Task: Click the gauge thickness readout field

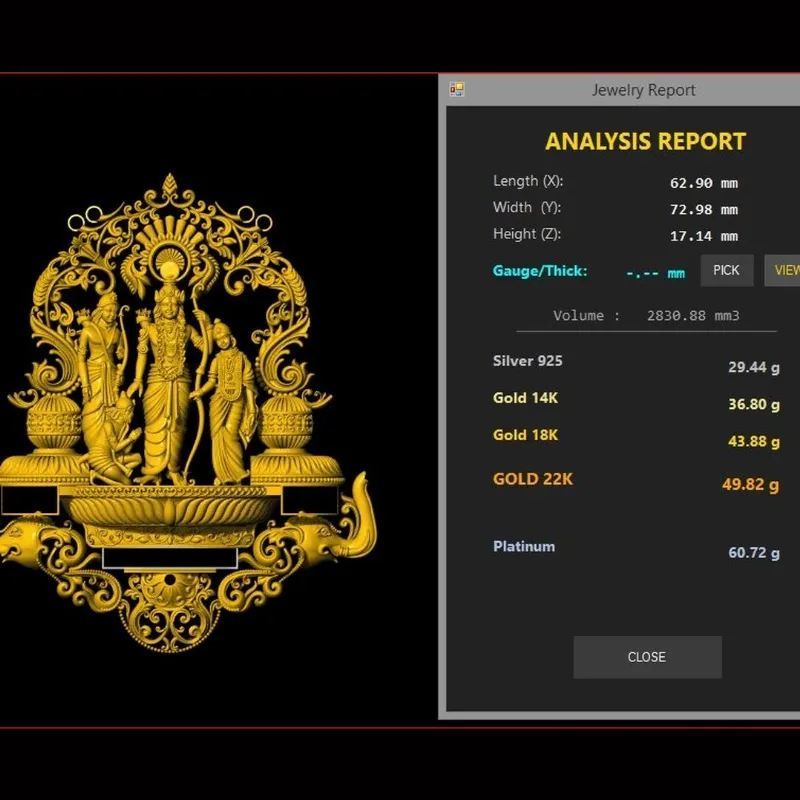Action: (x=655, y=273)
